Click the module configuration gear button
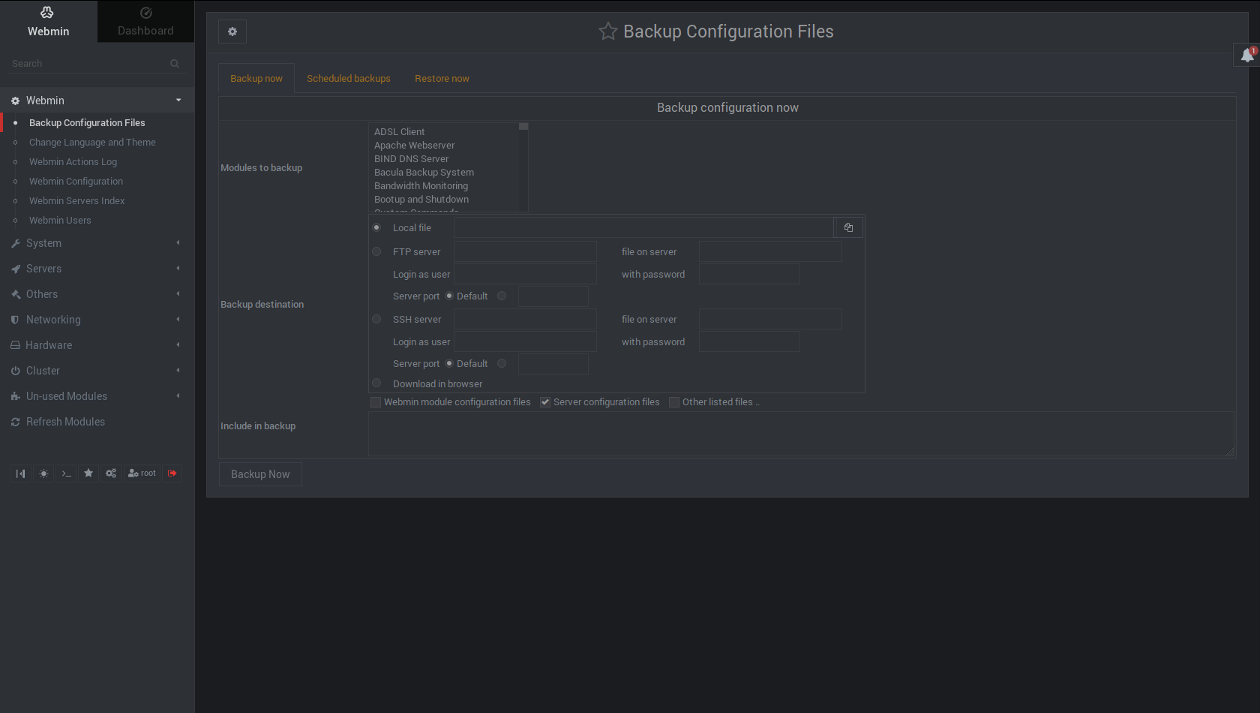Viewport: 1260px width, 713px height. [x=232, y=32]
